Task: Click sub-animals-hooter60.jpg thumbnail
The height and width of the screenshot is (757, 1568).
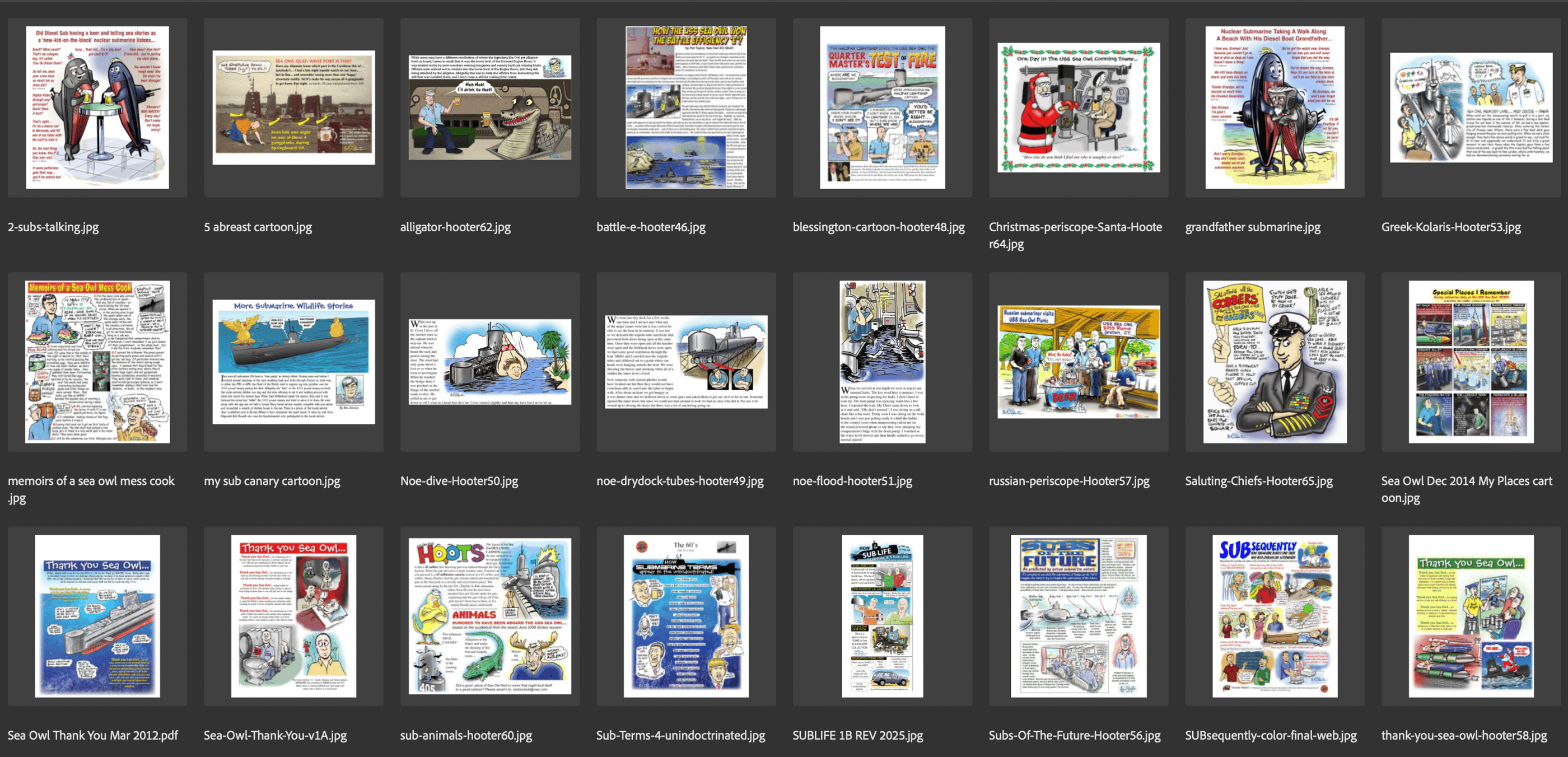Action: [x=489, y=616]
